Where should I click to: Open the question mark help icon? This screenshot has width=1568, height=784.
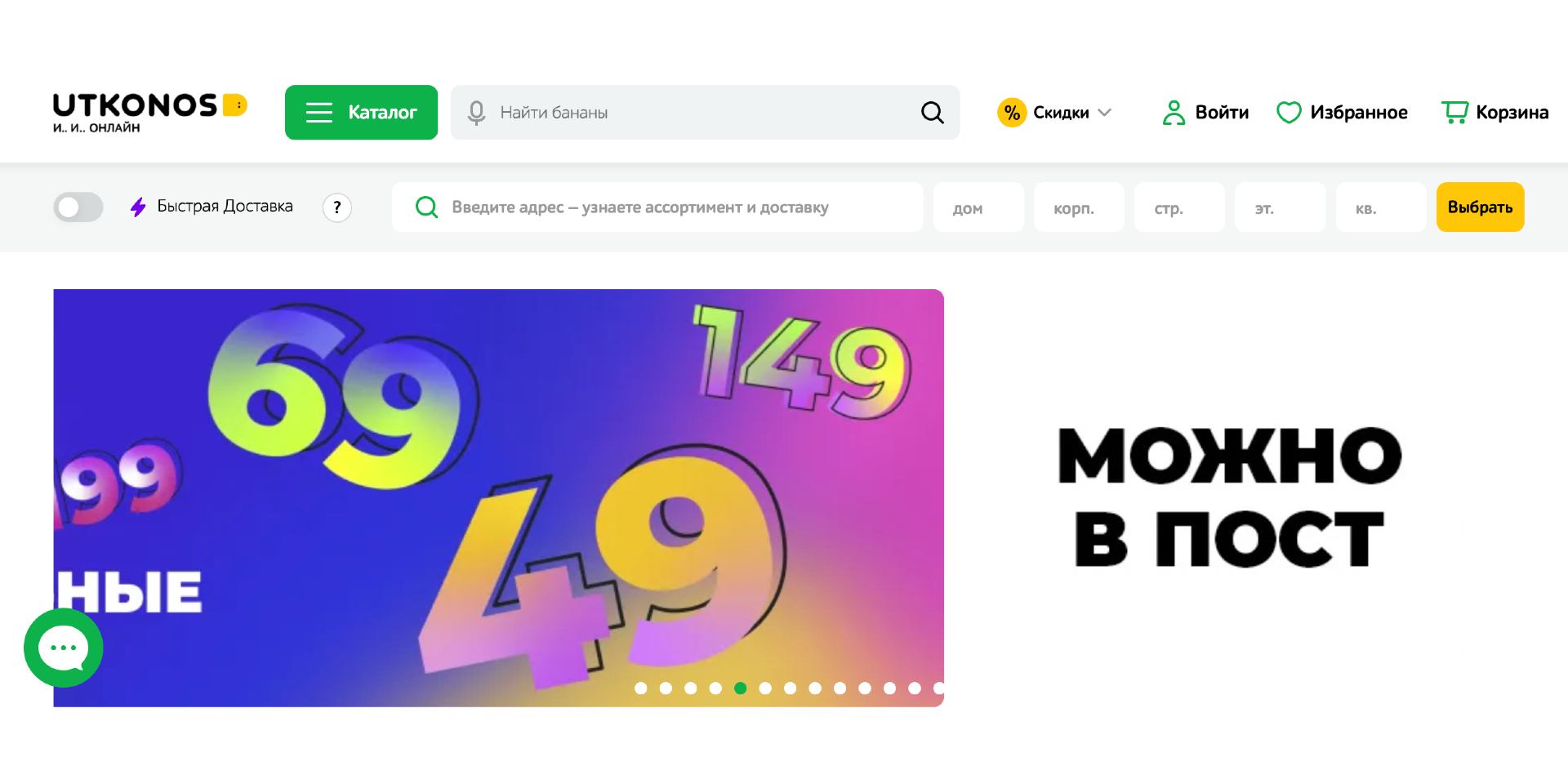coord(337,207)
